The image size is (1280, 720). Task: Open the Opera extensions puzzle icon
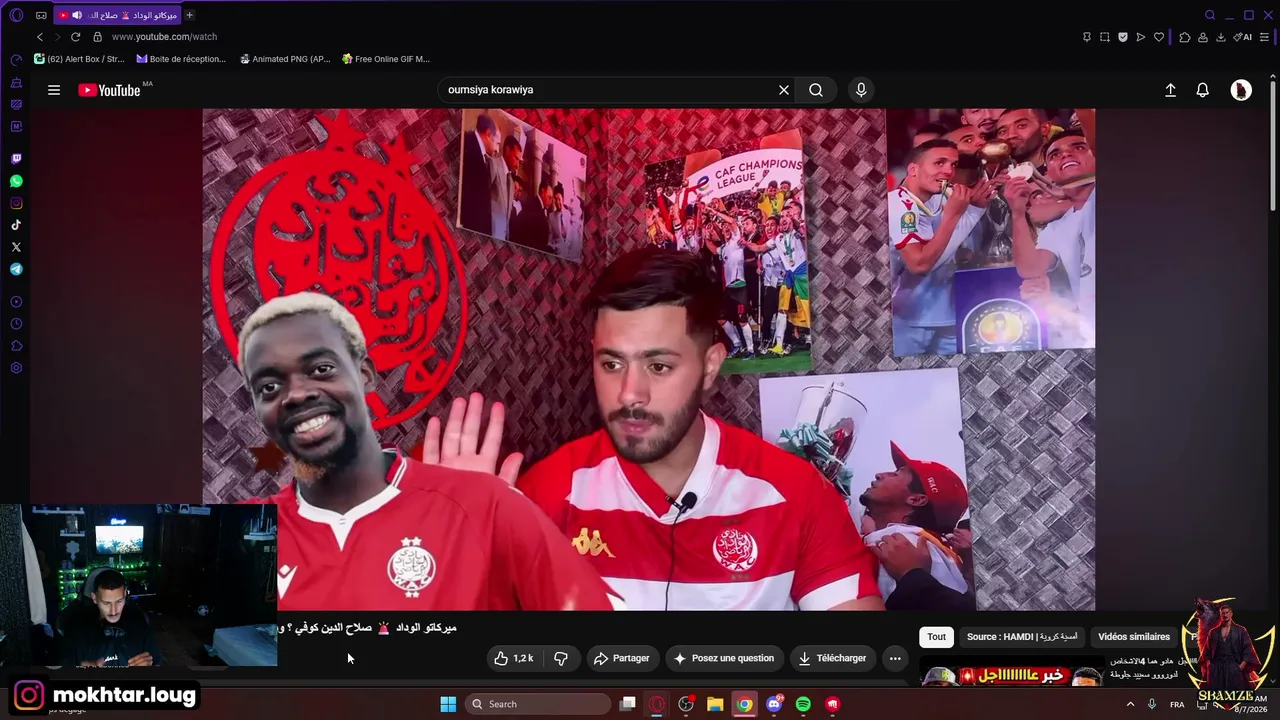[1185, 37]
